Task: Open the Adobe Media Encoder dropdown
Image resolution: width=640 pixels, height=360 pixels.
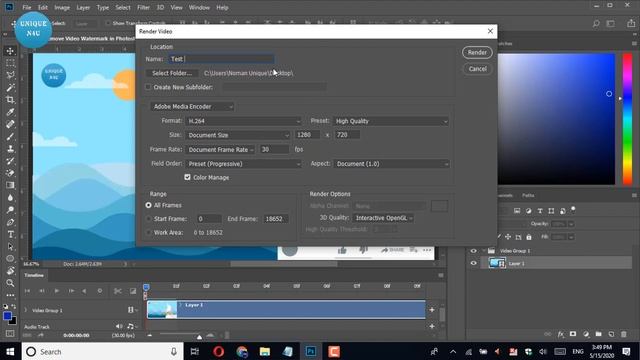Action: (x=192, y=107)
